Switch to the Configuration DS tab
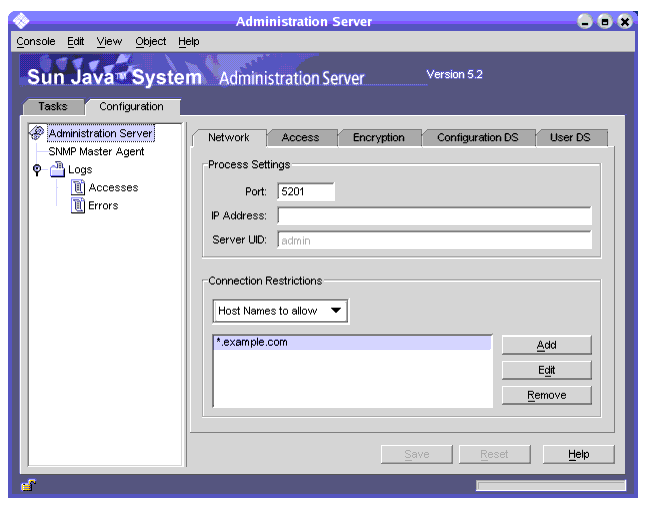The height and width of the screenshot is (507, 646). click(x=478, y=138)
